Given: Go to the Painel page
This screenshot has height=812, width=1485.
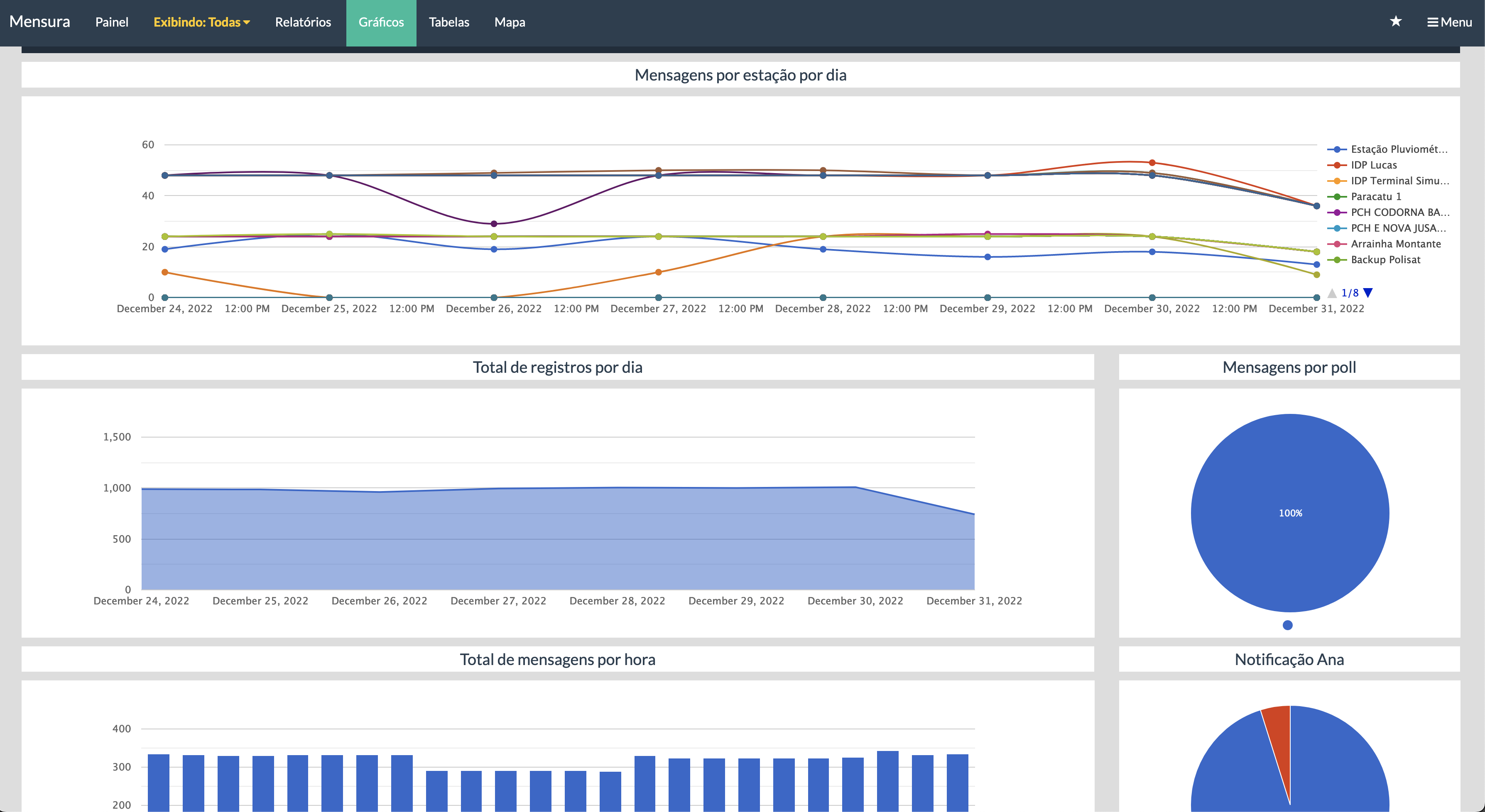Looking at the screenshot, I should tap(111, 22).
